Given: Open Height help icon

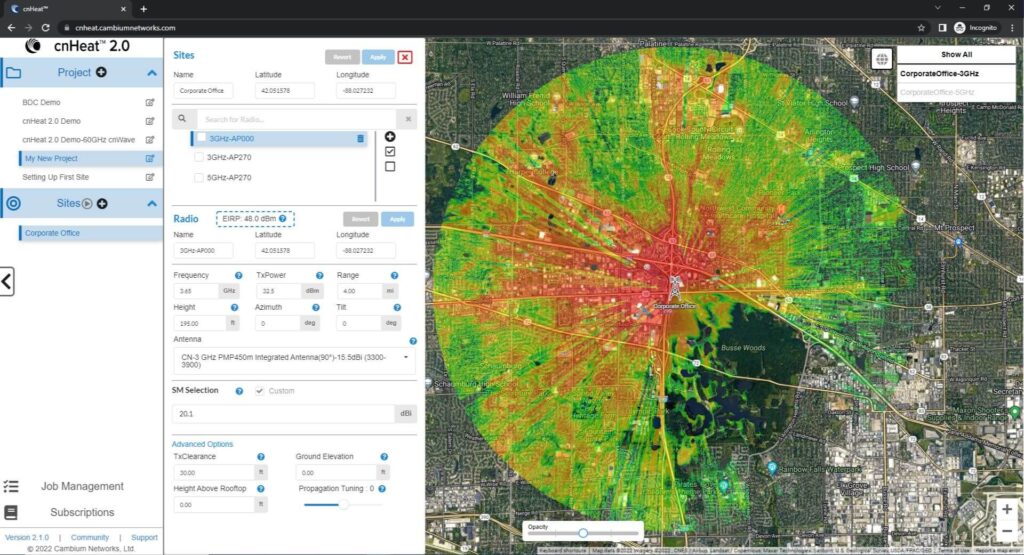Looking at the screenshot, I should [234, 308].
